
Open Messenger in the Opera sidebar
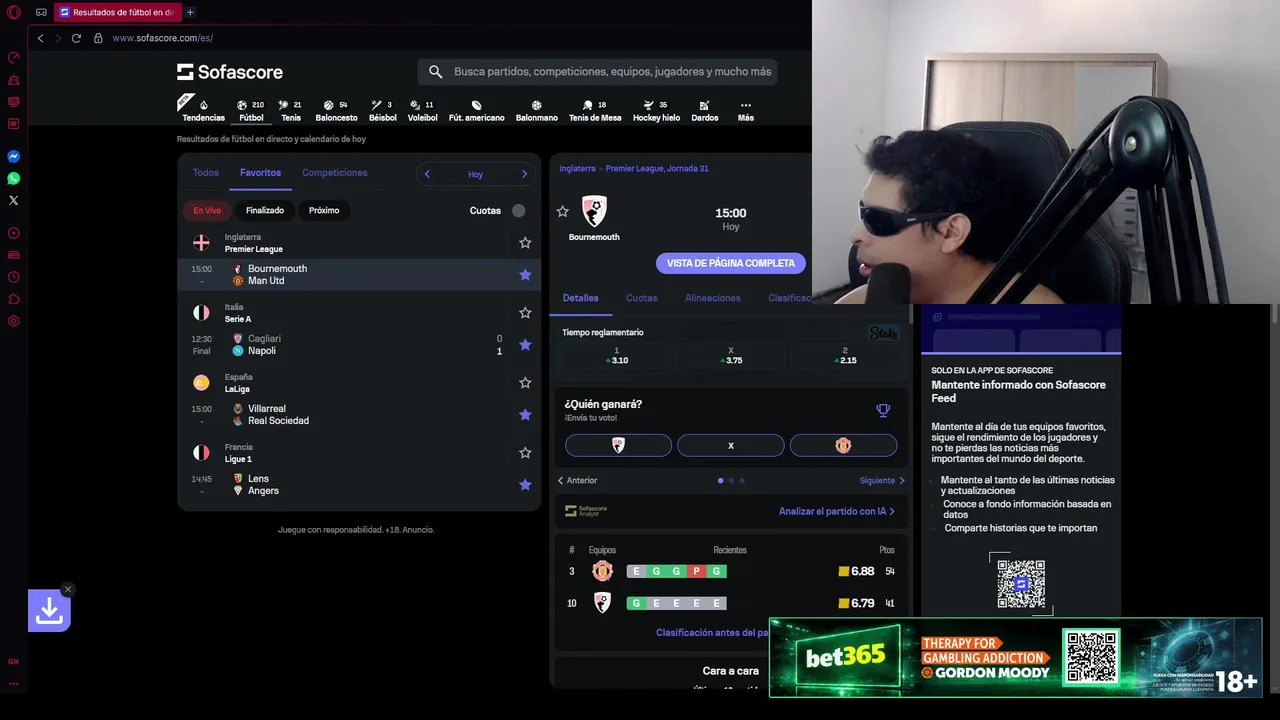(x=14, y=157)
